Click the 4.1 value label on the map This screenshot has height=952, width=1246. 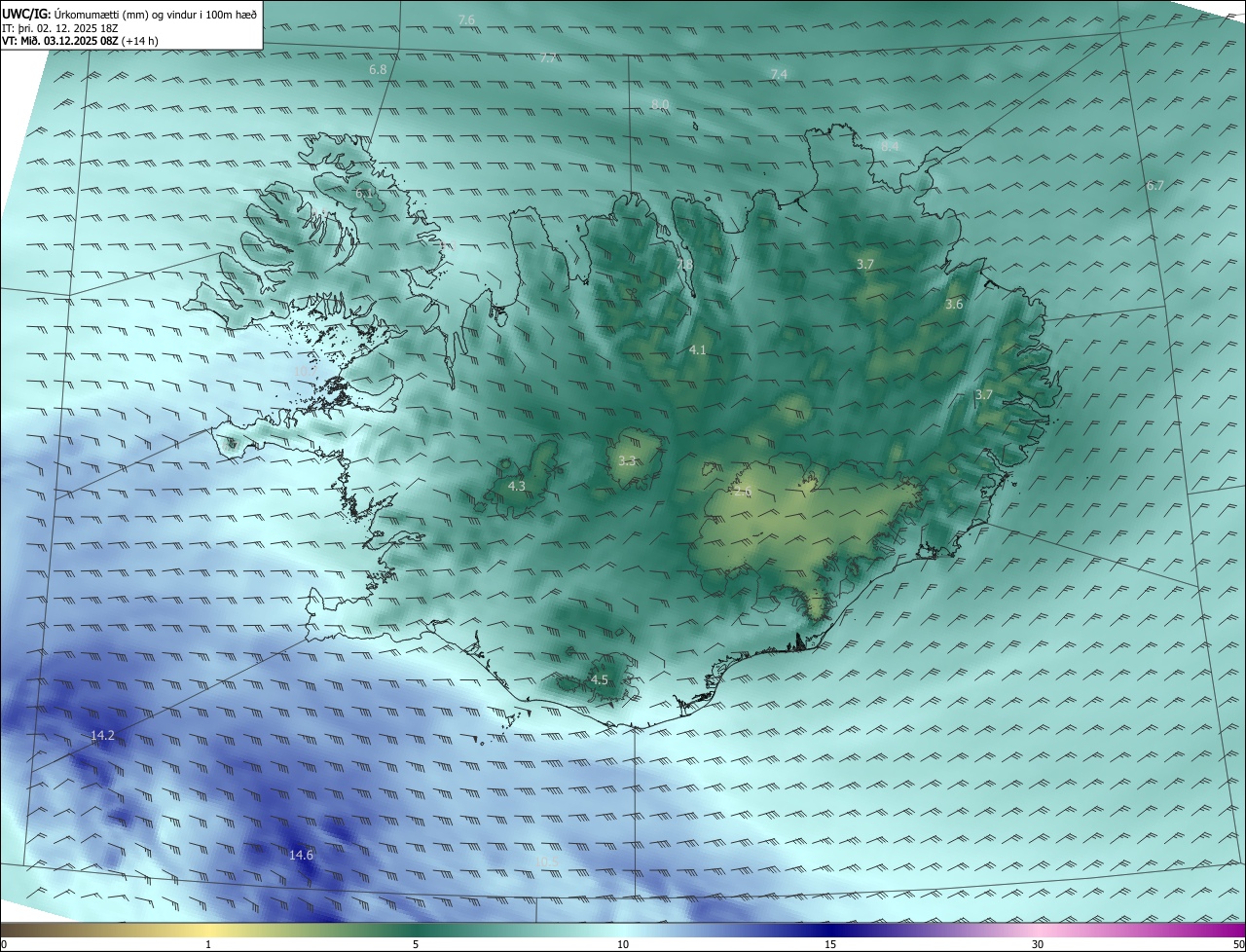coord(698,349)
